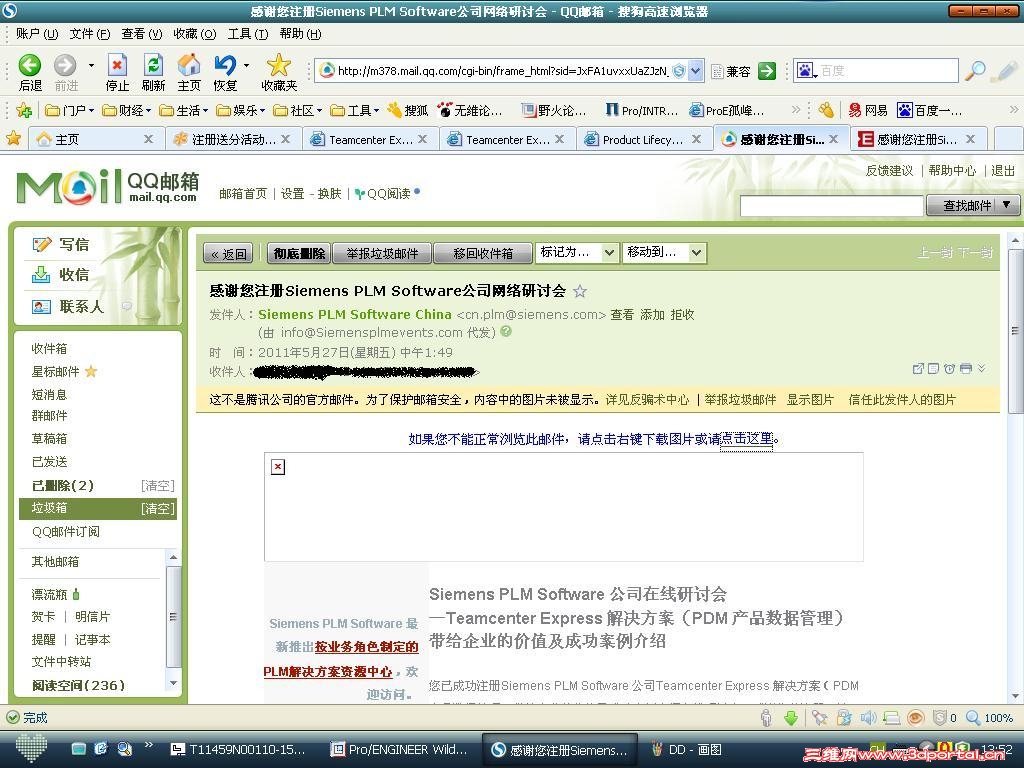Expand the 娱乐 bookmarks folder
The width and height of the screenshot is (1024, 768).
[x=240, y=110]
